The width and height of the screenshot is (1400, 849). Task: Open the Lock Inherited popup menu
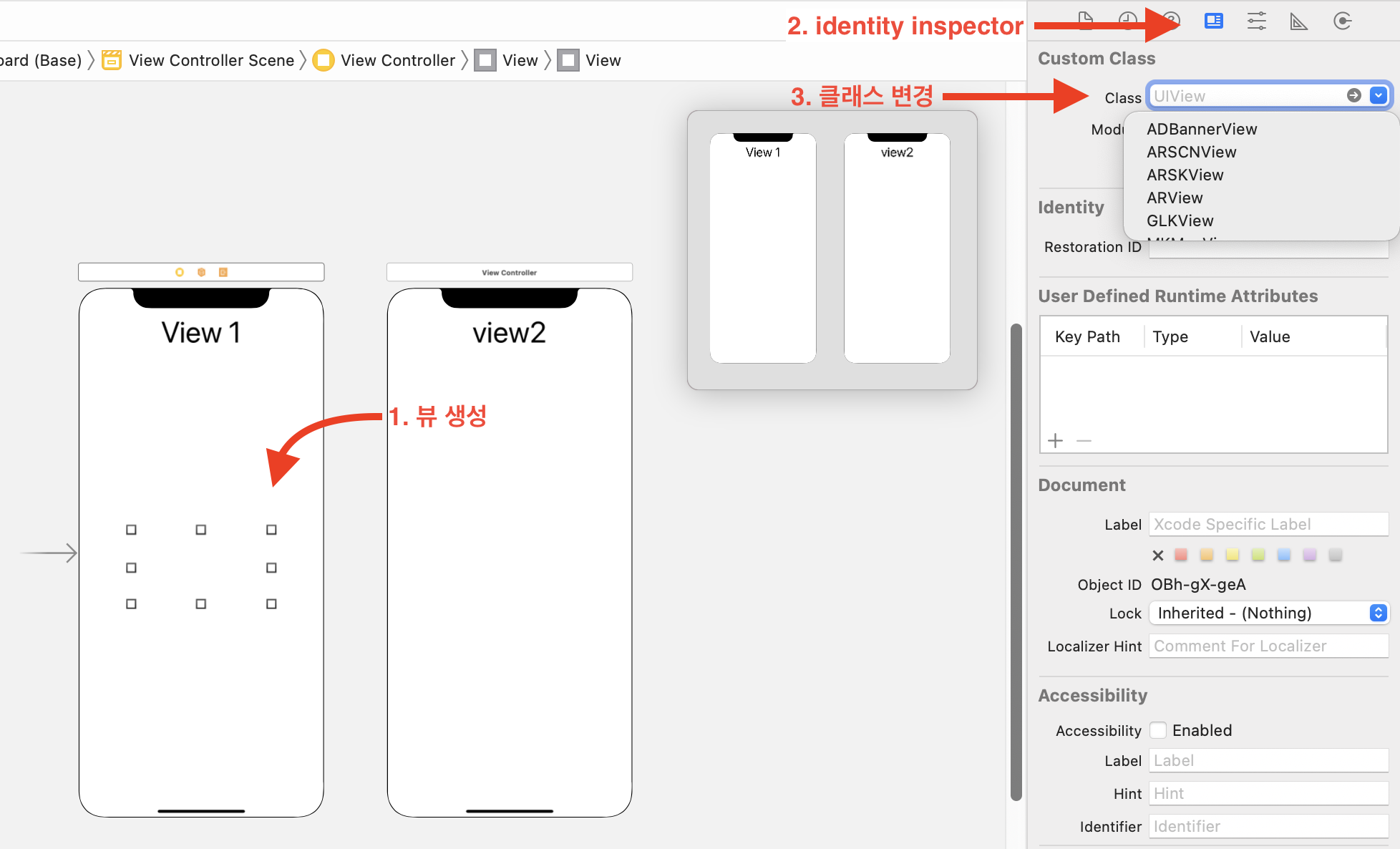[1268, 613]
